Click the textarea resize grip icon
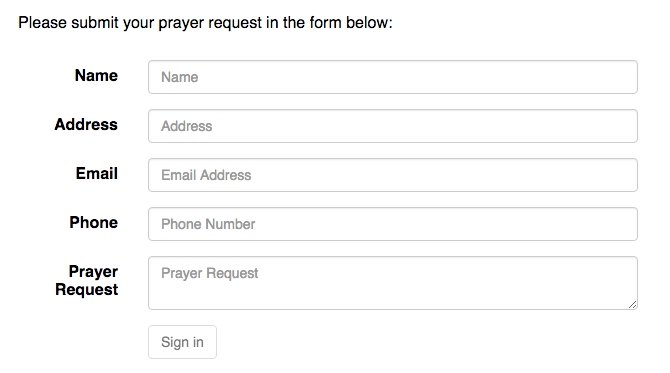Image resolution: width=670 pixels, height=373 pixels. (x=632, y=304)
